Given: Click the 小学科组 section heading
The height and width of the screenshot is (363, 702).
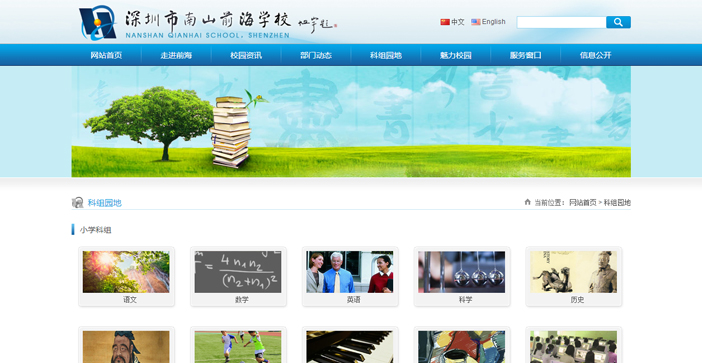Looking at the screenshot, I should pos(95,230).
